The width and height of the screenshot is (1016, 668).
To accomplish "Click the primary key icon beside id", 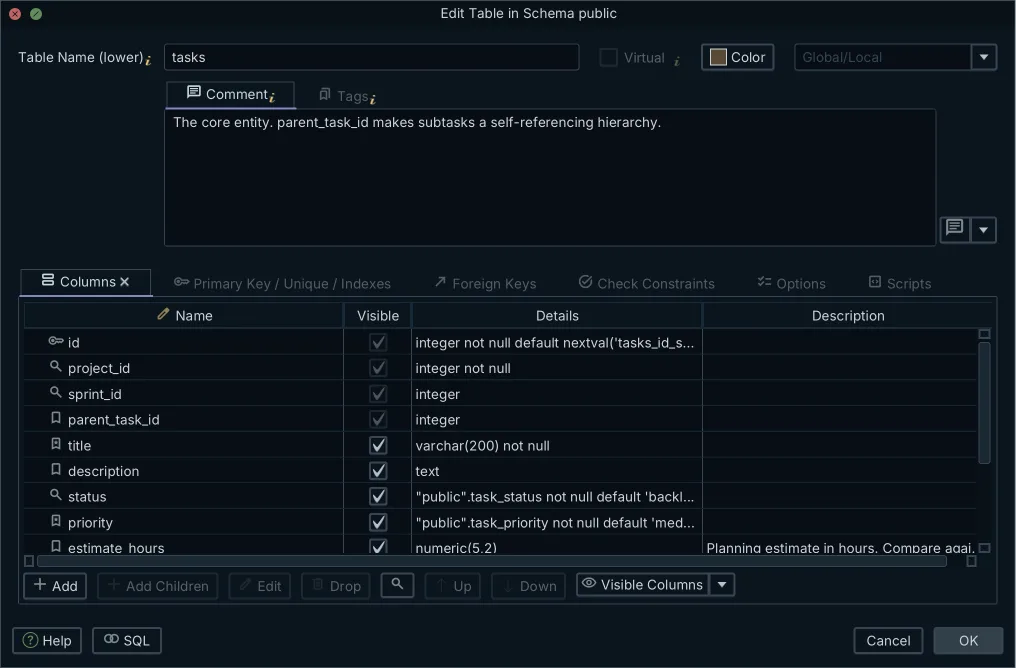I will coord(56,341).
